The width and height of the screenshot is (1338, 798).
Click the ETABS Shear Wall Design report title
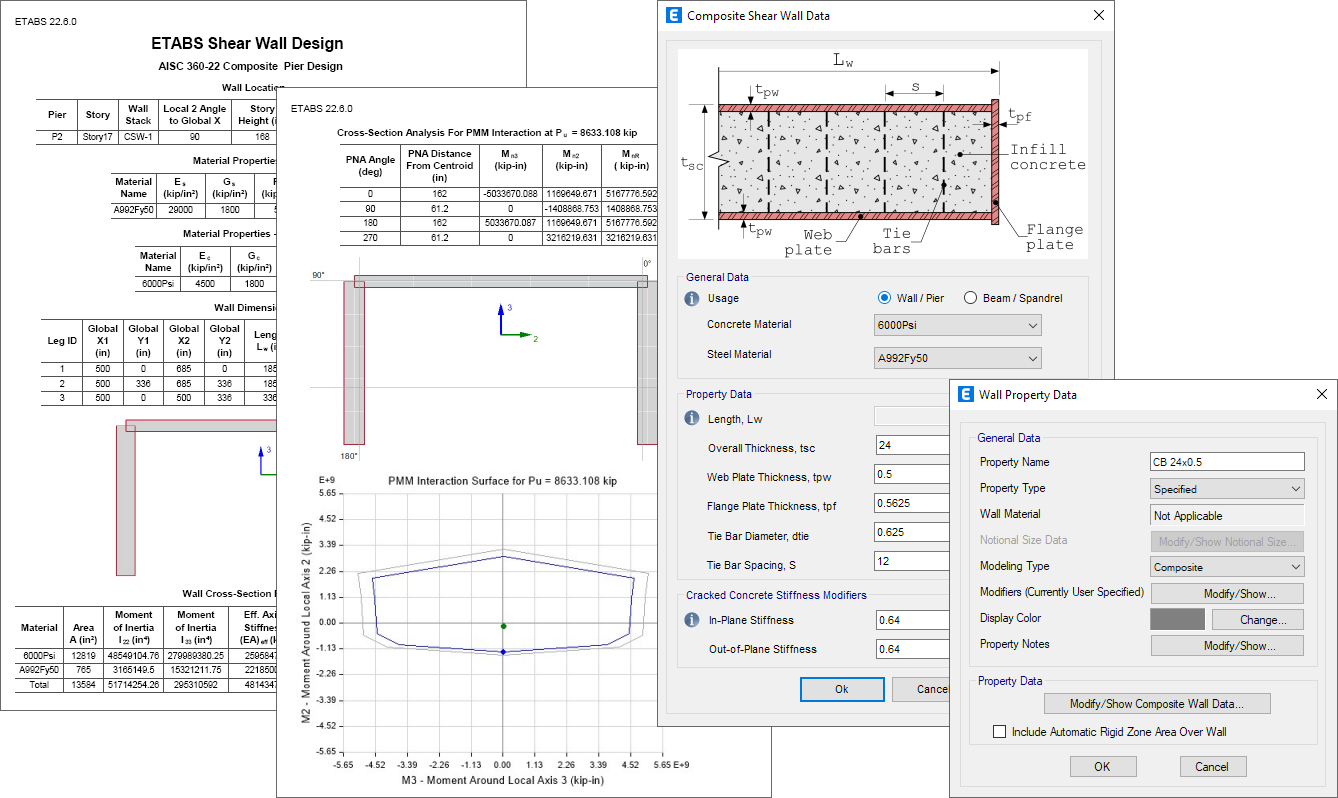(247, 44)
